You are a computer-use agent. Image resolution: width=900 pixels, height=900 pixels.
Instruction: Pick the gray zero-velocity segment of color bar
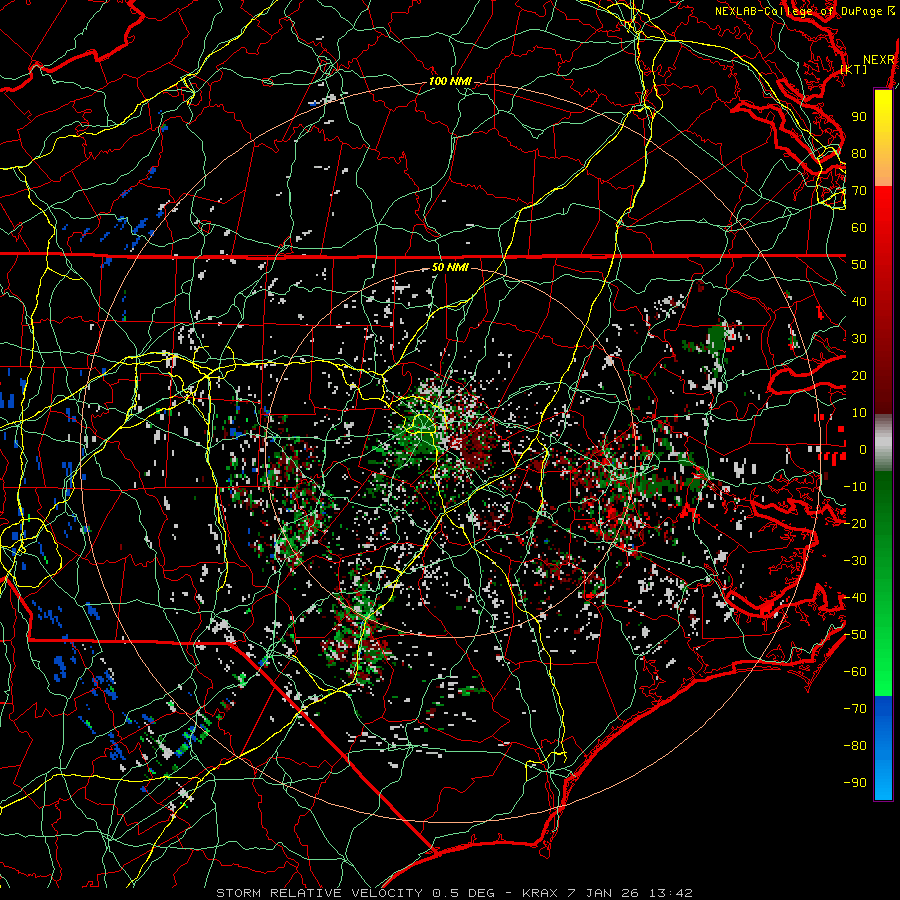pos(883,443)
